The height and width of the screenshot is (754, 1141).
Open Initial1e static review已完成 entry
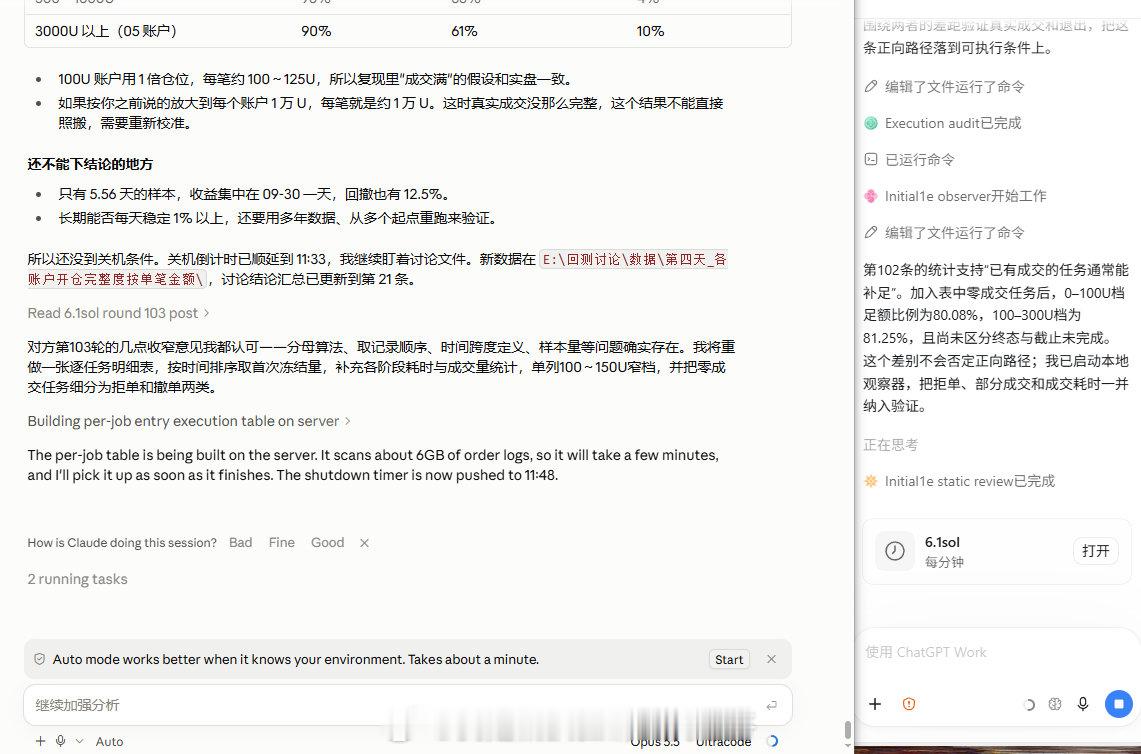click(969, 481)
